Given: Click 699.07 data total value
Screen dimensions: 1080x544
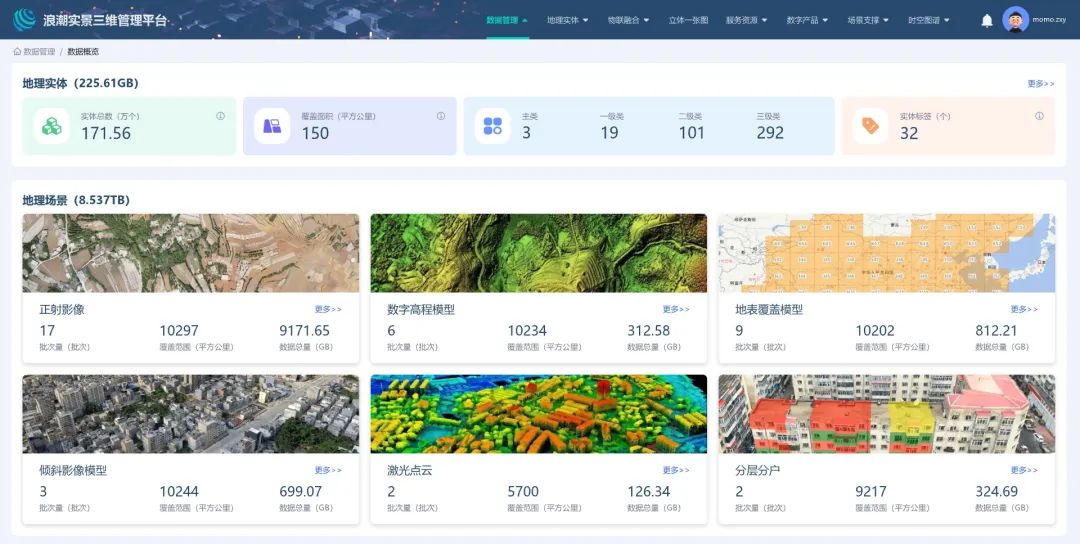Looking at the screenshot, I should (x=300, y=492).
